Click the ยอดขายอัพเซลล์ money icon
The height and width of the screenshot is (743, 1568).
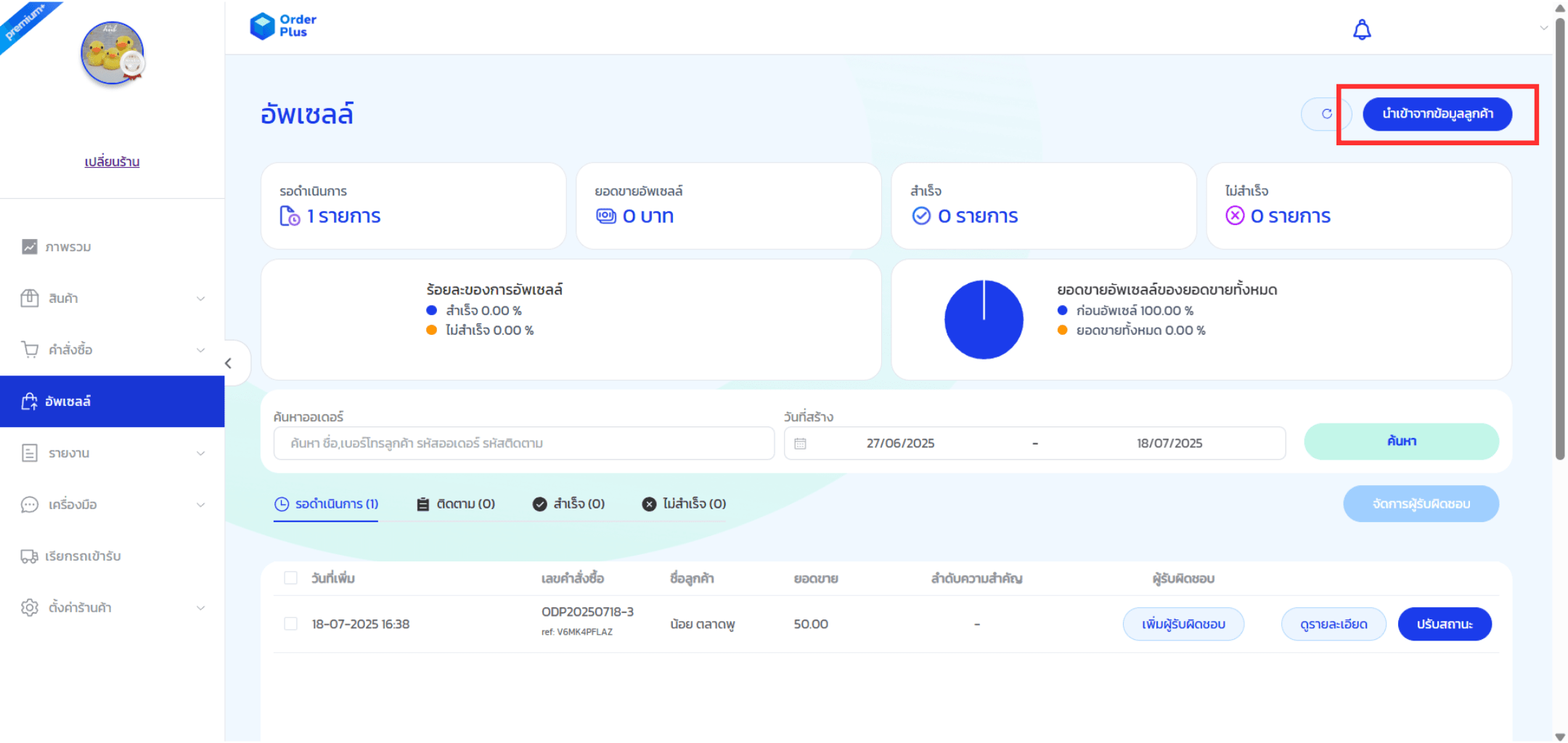(605, 216)
